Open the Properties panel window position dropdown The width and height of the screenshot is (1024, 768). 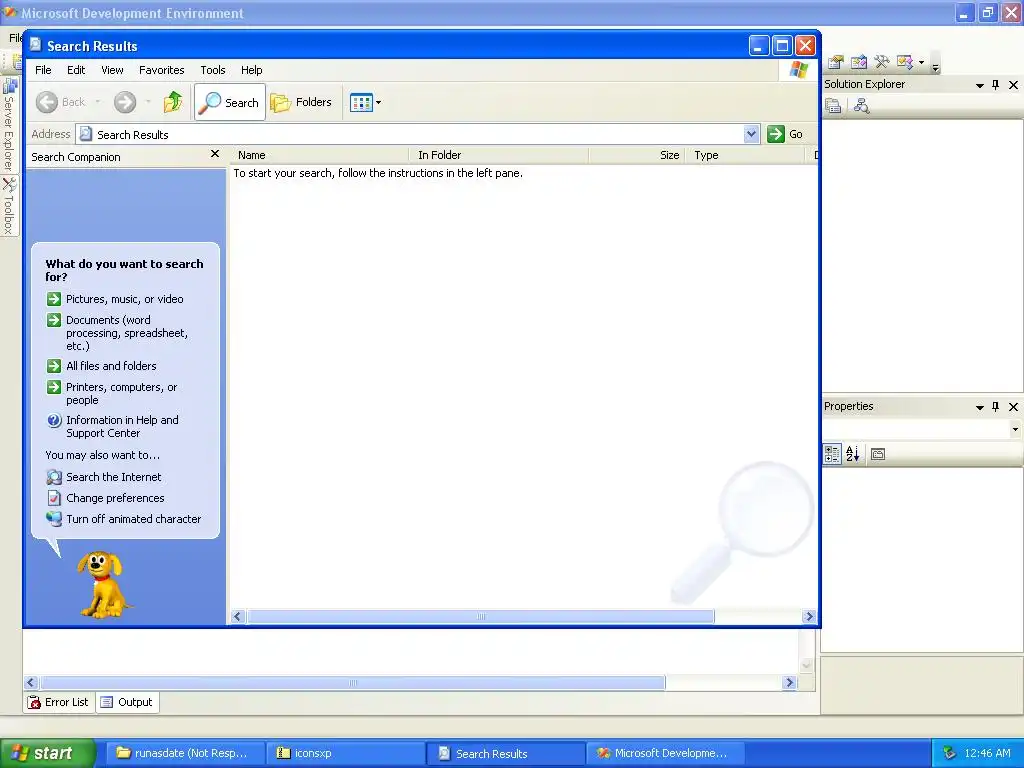pyautogui.click(x=980, y=407)
